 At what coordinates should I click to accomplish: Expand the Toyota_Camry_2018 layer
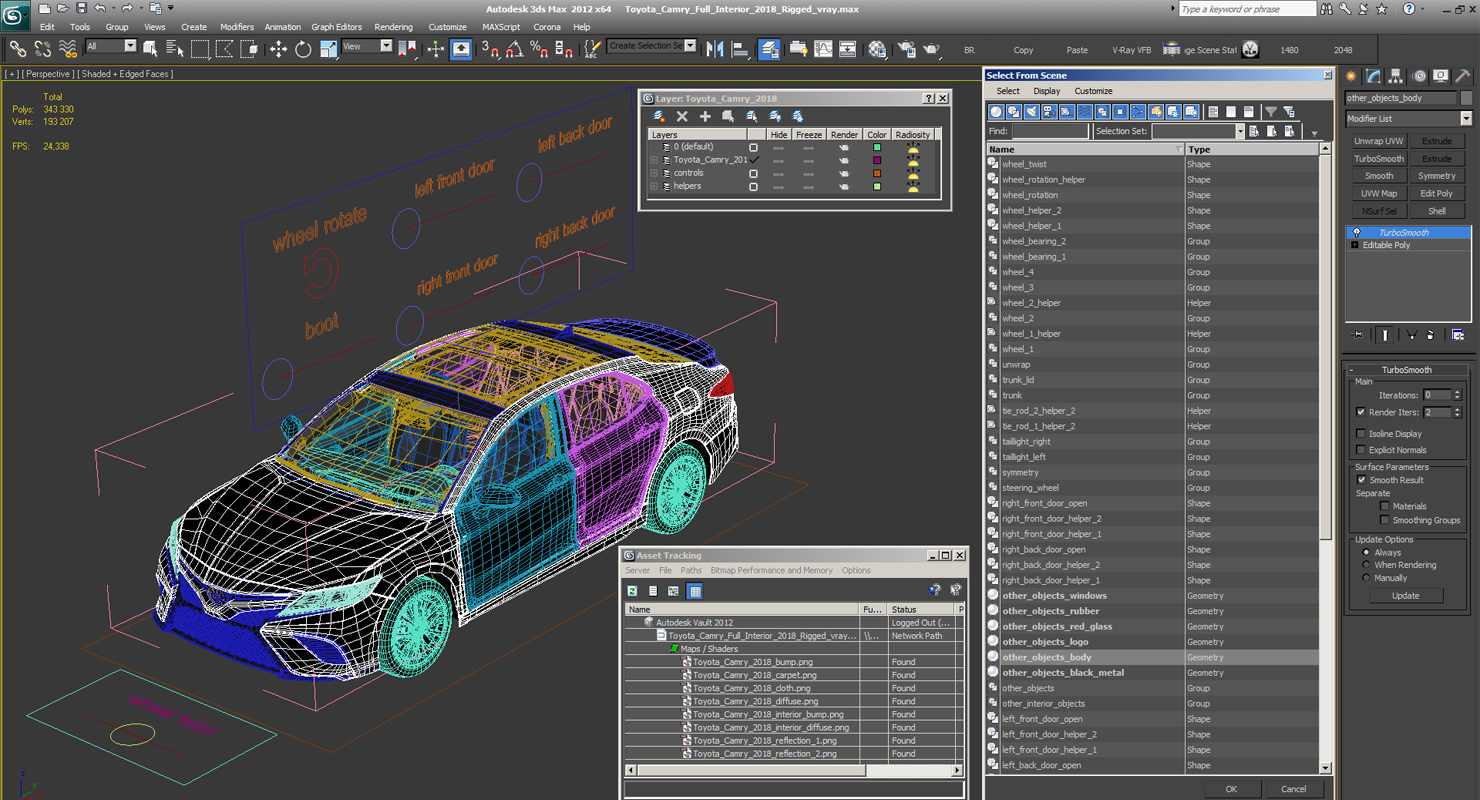(x=654, y=160)
